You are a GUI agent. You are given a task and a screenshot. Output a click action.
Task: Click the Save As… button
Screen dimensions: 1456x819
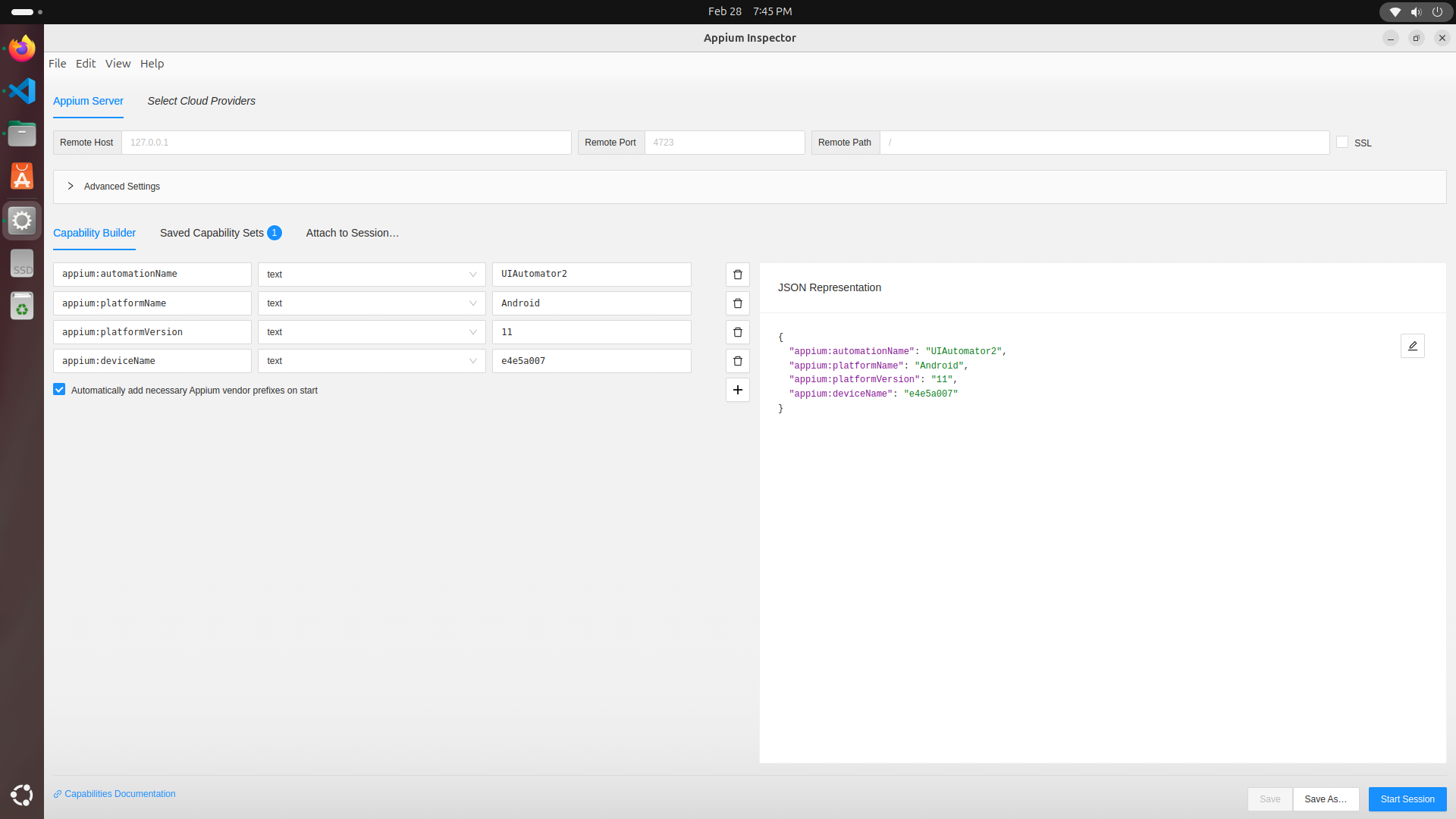[1325, 799]
